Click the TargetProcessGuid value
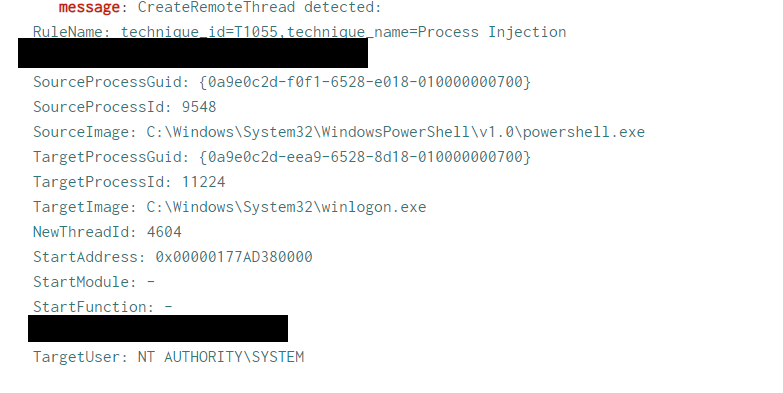 365,157
